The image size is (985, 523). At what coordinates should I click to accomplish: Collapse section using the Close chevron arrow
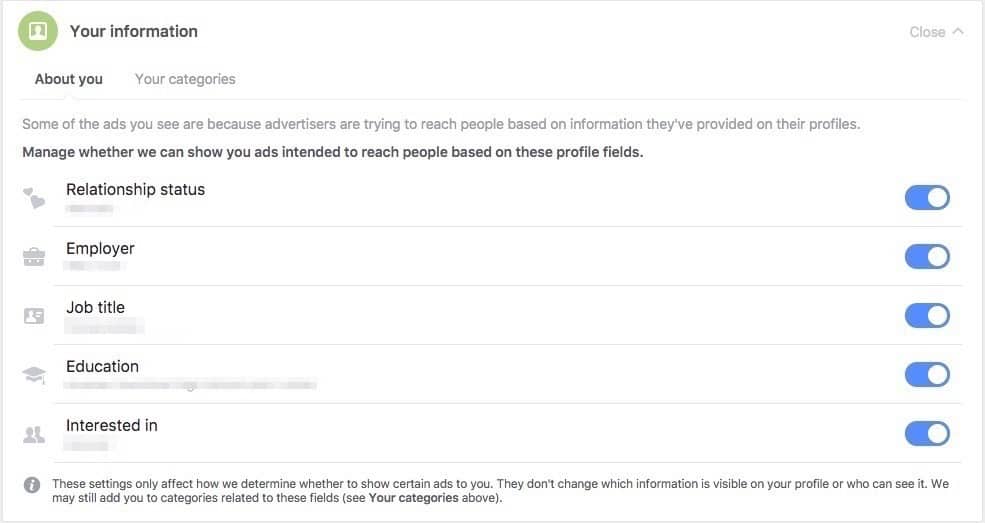[957, 31]
